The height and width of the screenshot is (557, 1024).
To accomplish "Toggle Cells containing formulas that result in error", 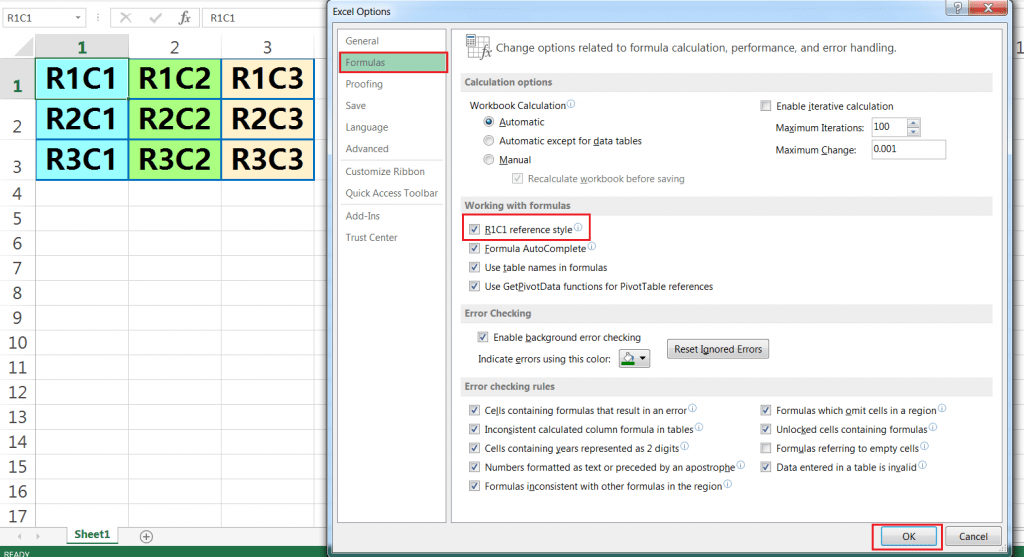I will [474, 411].
